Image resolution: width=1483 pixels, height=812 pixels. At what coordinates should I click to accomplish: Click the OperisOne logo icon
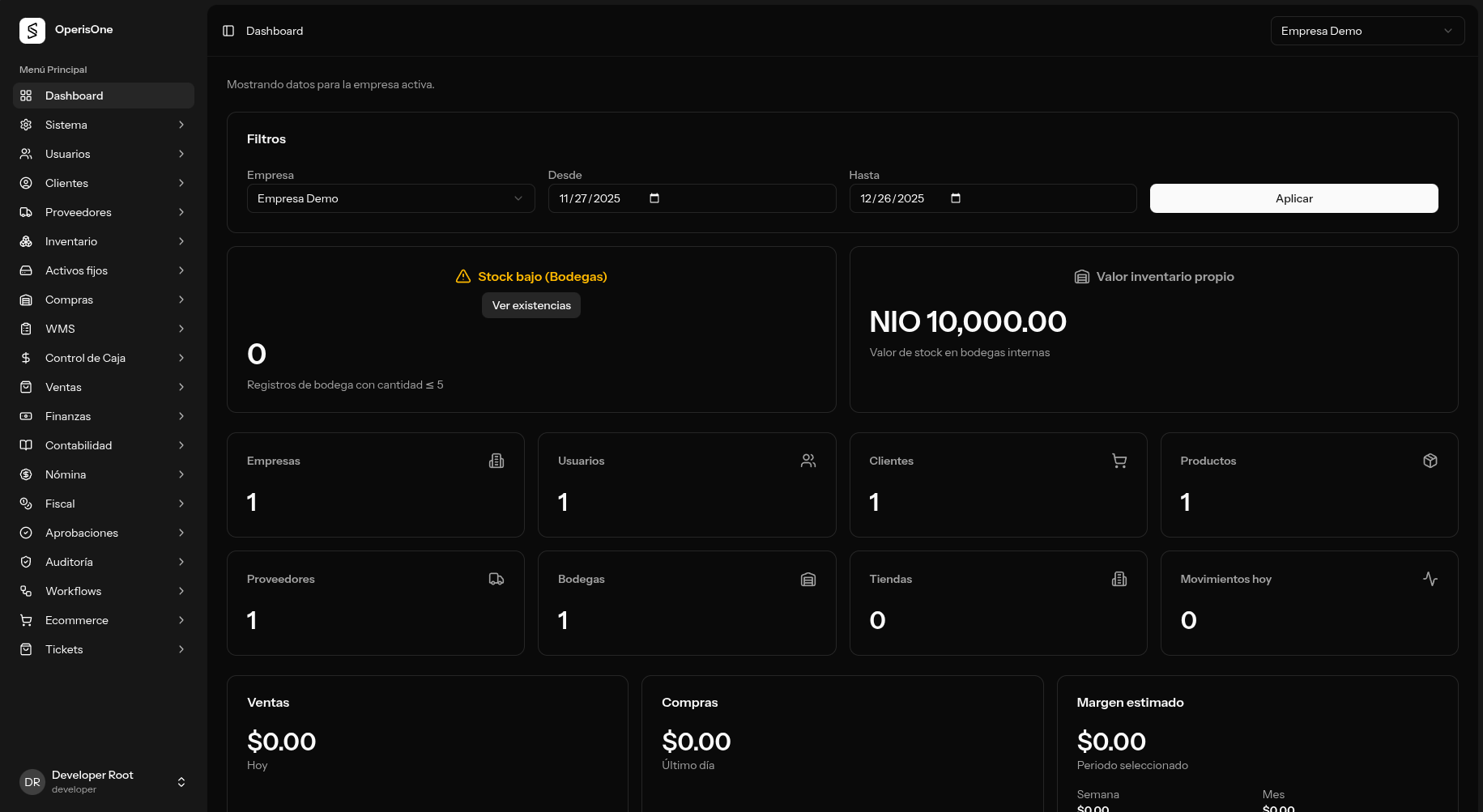point(32,31)
